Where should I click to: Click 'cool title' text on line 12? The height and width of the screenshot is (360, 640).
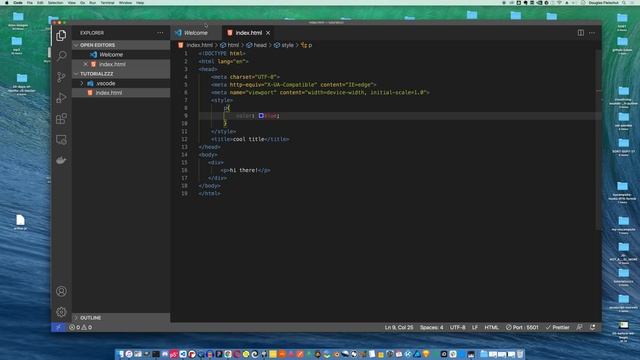[249, 139]
